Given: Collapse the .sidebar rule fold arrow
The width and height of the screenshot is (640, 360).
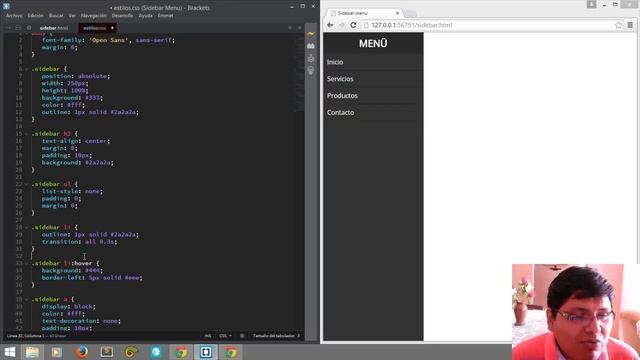Looking at the screenshot, I should click(27, 69).
